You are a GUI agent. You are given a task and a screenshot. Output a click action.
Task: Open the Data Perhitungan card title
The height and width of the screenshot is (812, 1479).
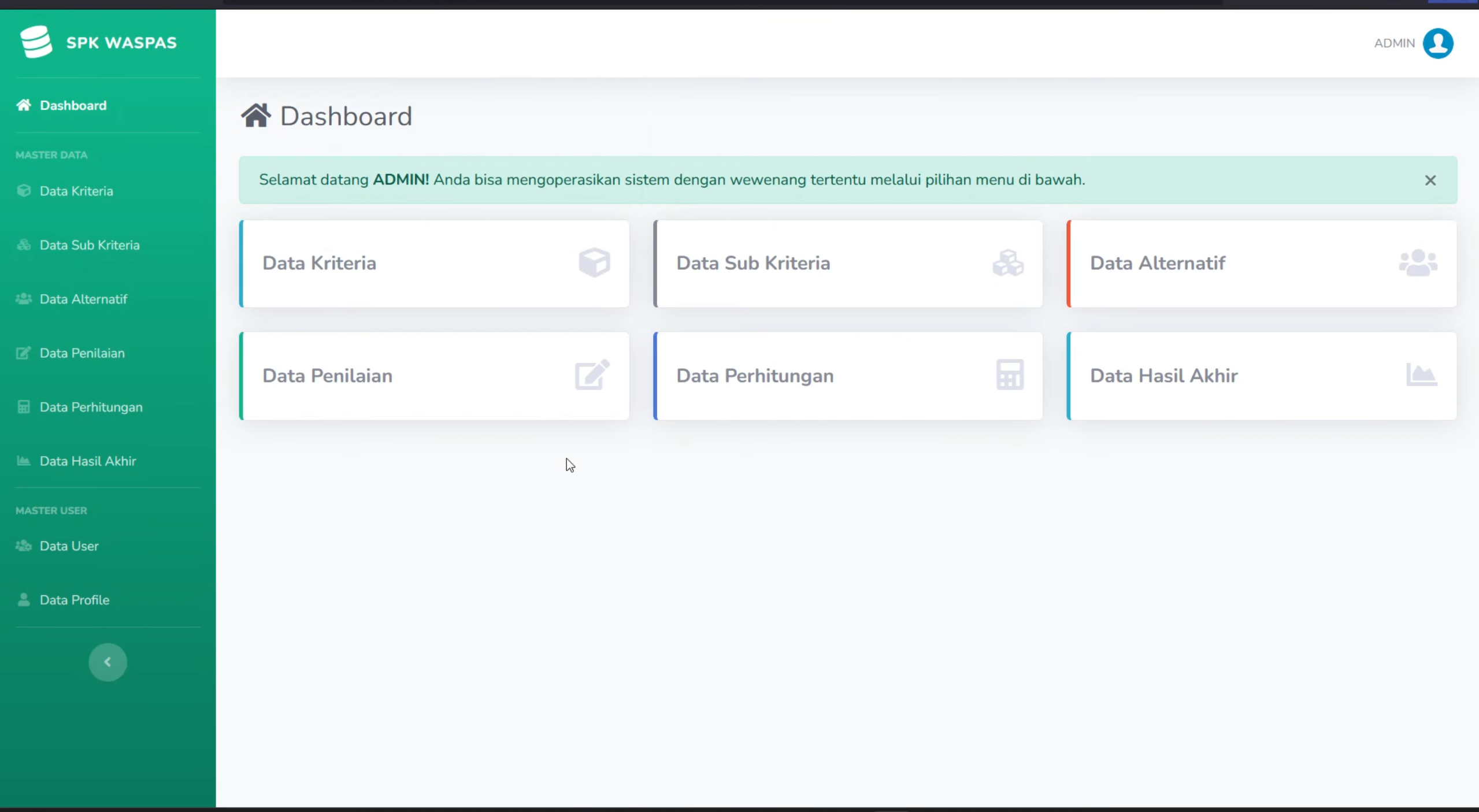[755, 376]
